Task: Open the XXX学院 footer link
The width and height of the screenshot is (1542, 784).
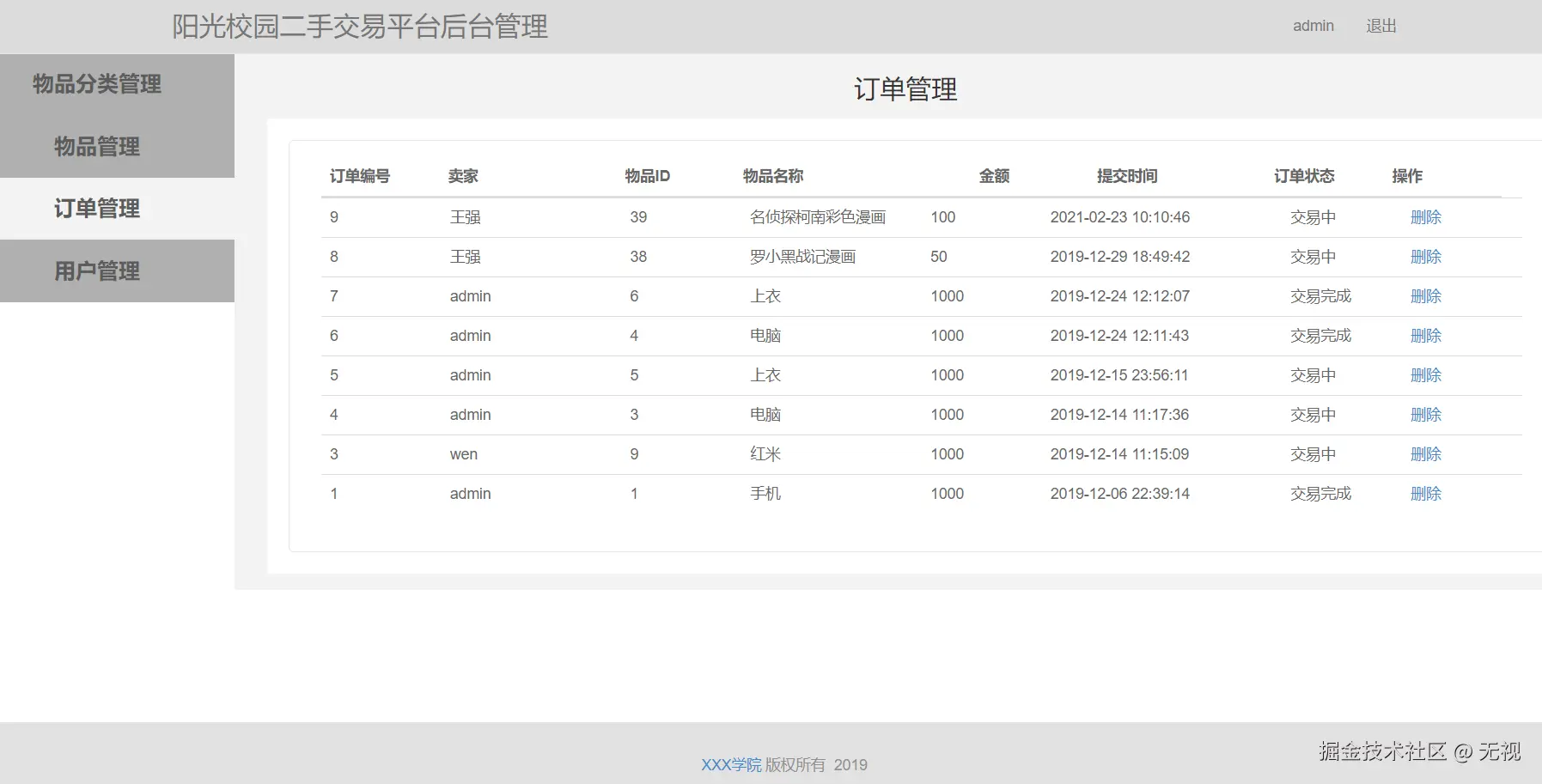Action: coord(731,765)
